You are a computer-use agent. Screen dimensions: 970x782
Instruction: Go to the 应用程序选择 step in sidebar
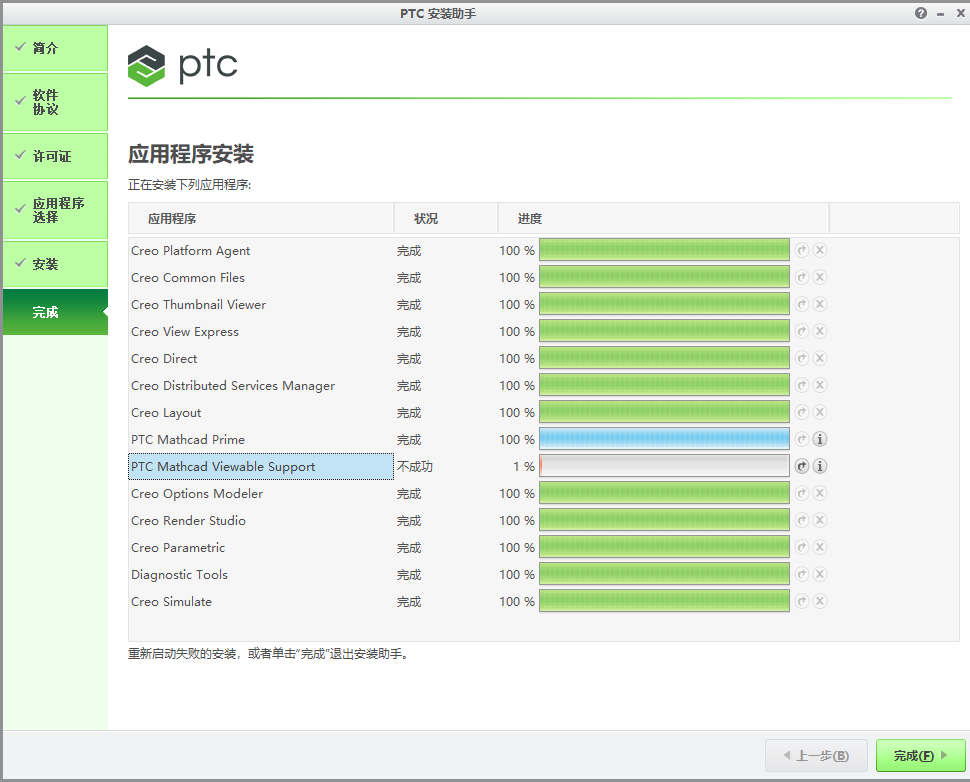tap(55, 210)
